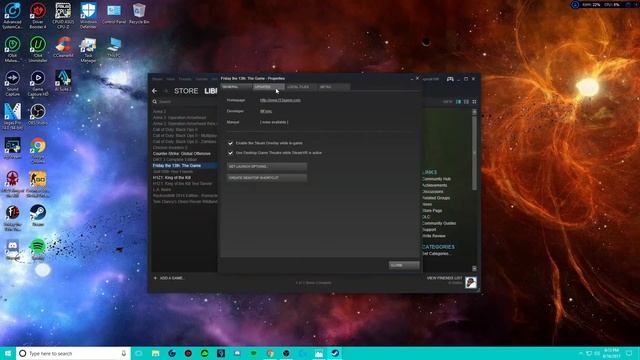
Task: Click the Windows taskbar search box
Action: pyautogui.click(x=73, y=353)
